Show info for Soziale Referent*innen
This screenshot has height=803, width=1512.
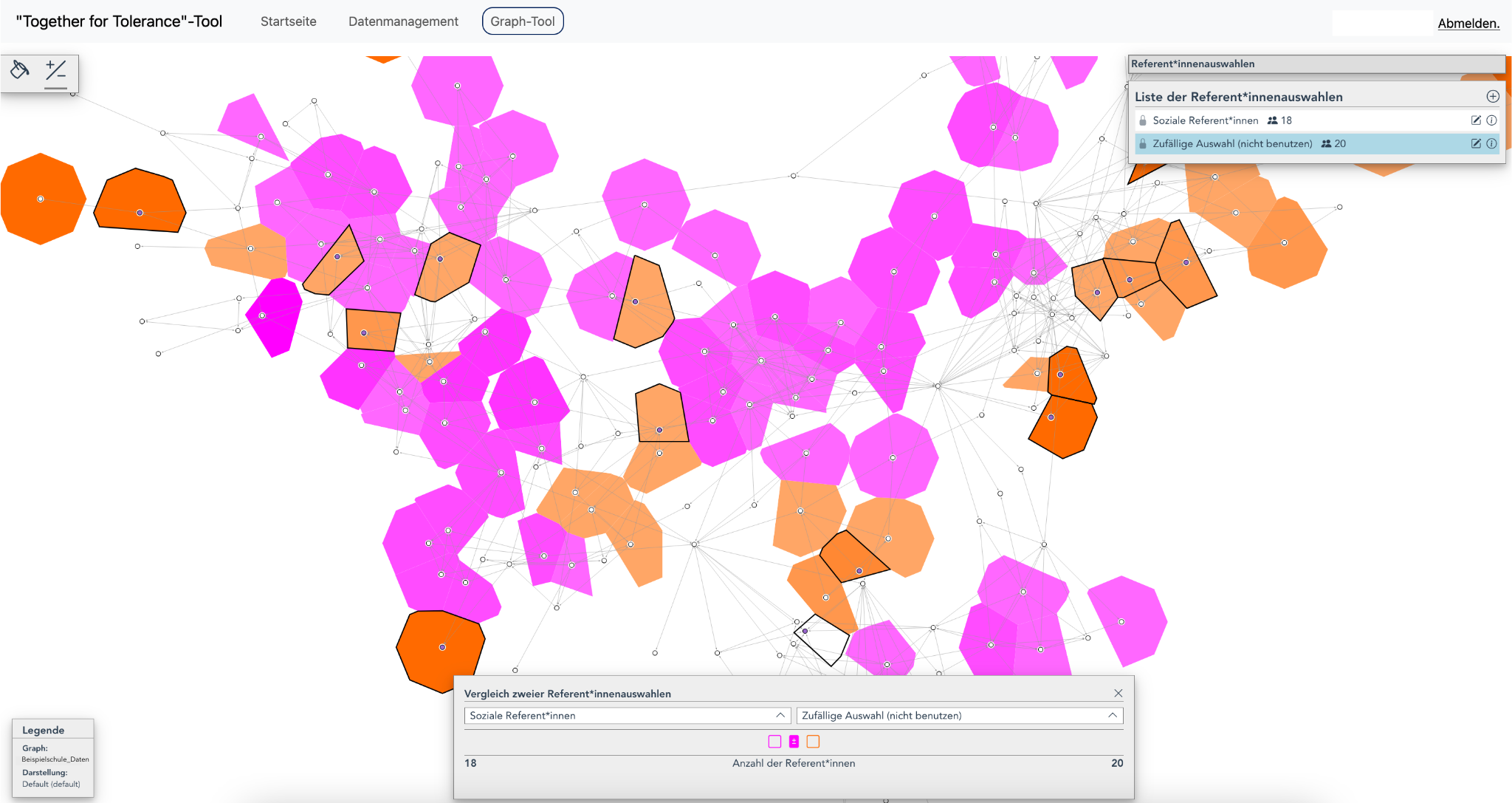click(x=1491, y=120)
